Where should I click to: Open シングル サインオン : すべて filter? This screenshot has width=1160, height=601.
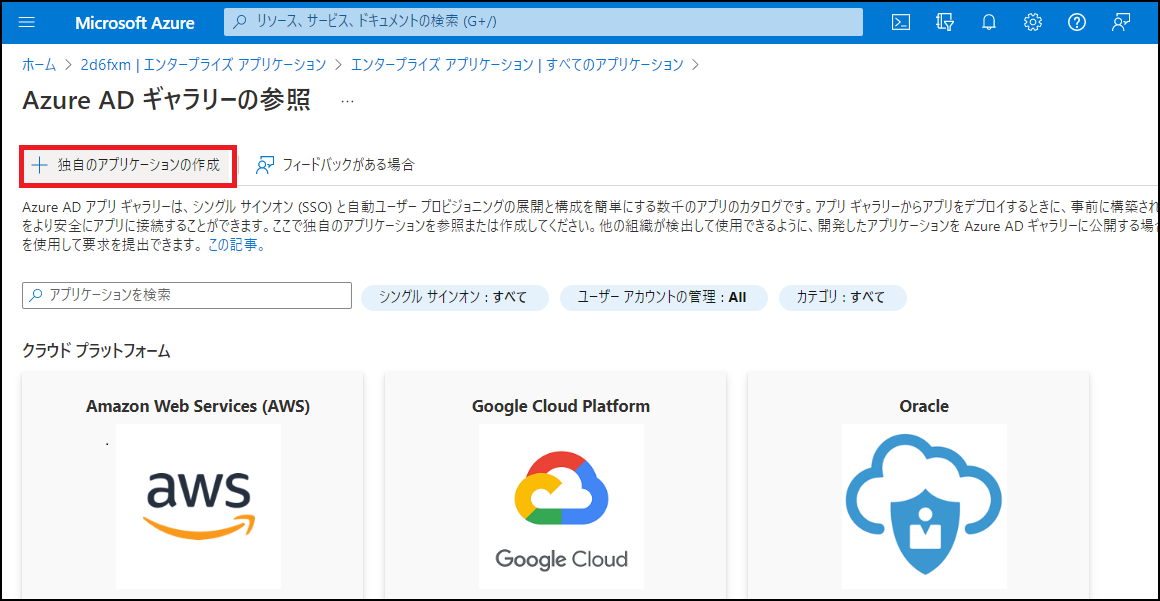[454, 298]
